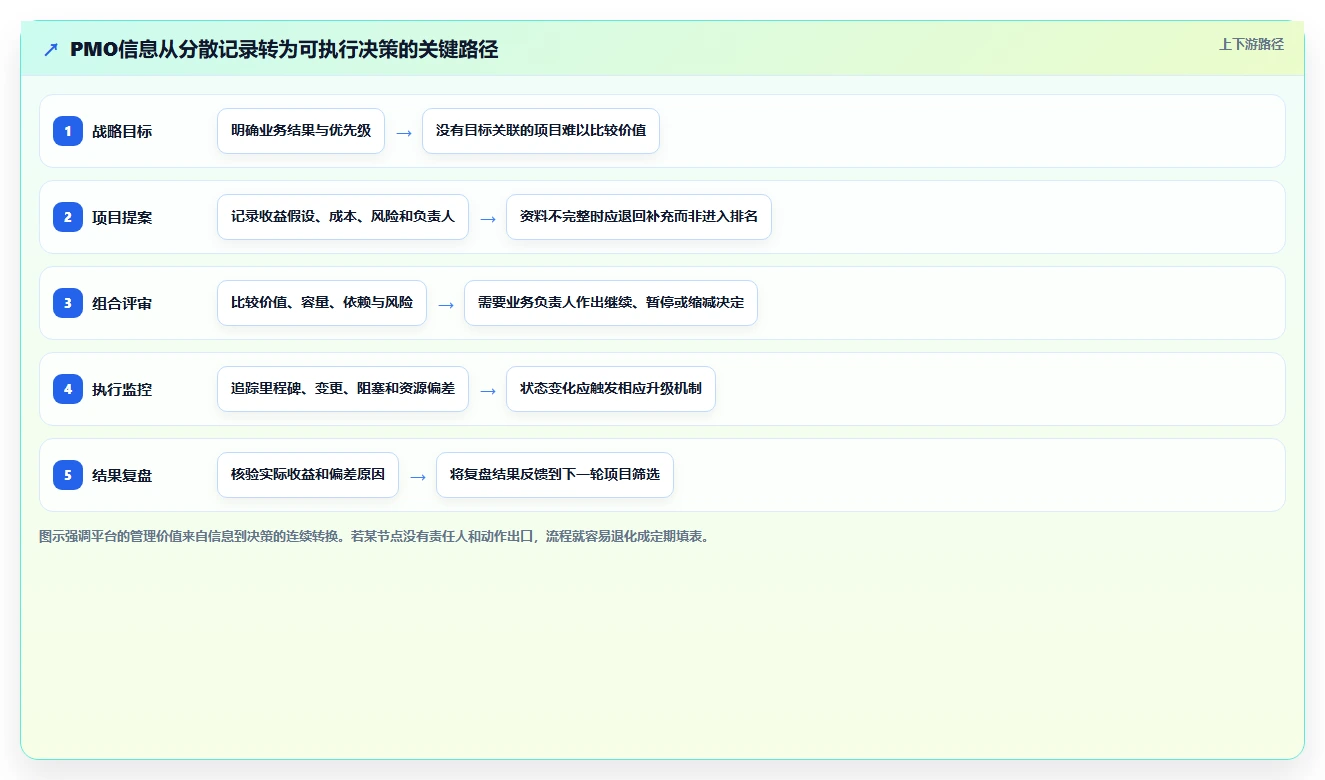Click the PMO信息从分散记录转为可执行决策的关键路径 title

tap(284, 49)
